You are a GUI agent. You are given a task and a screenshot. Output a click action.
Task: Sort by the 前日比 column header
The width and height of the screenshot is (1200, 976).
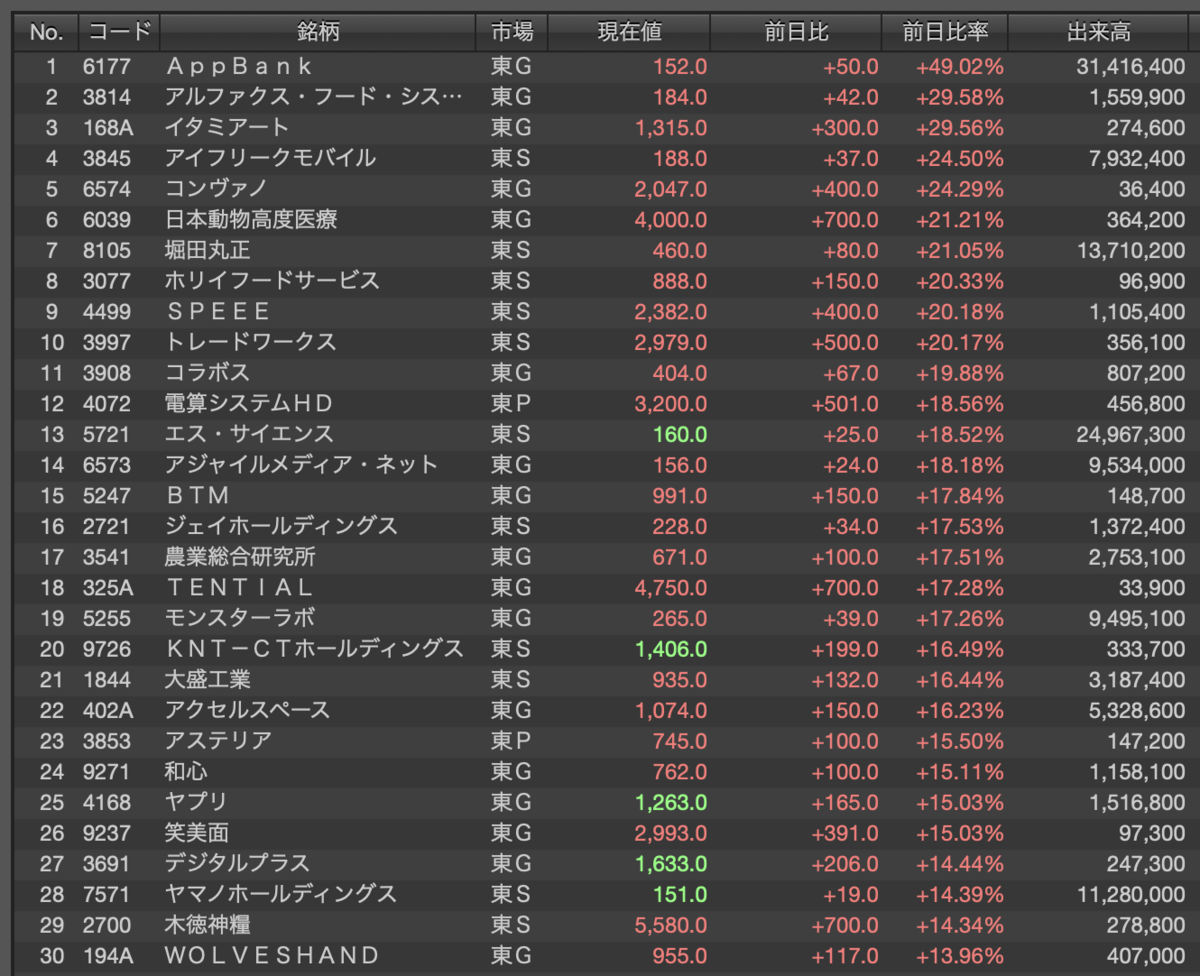coord(796,32)
